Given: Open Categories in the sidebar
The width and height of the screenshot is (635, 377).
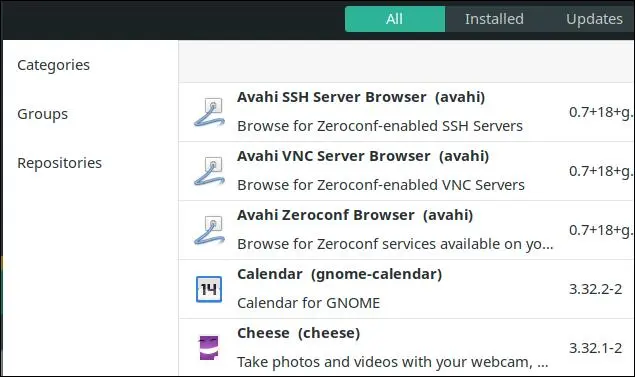Looking at the screenshot, I should point(53,65).
